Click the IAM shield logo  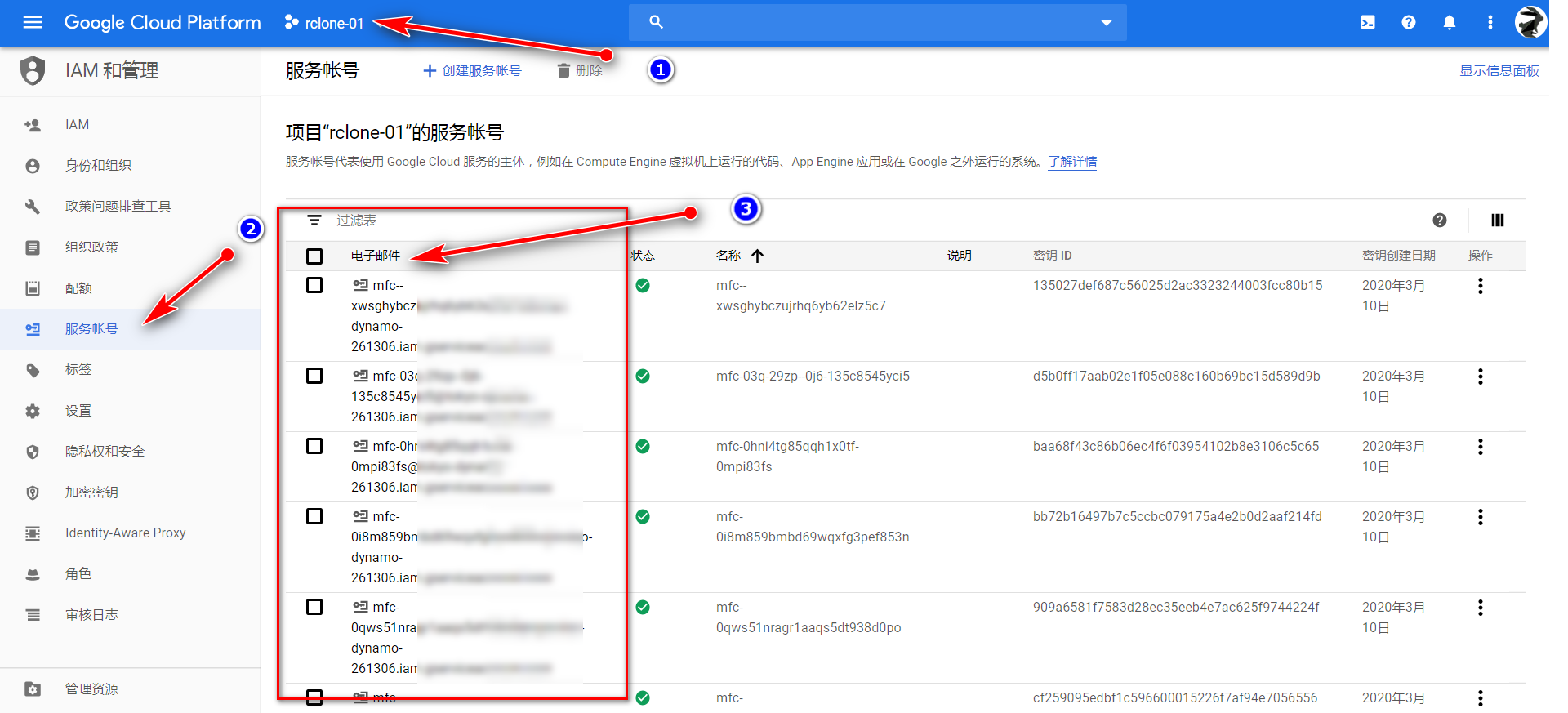(33, 70)
